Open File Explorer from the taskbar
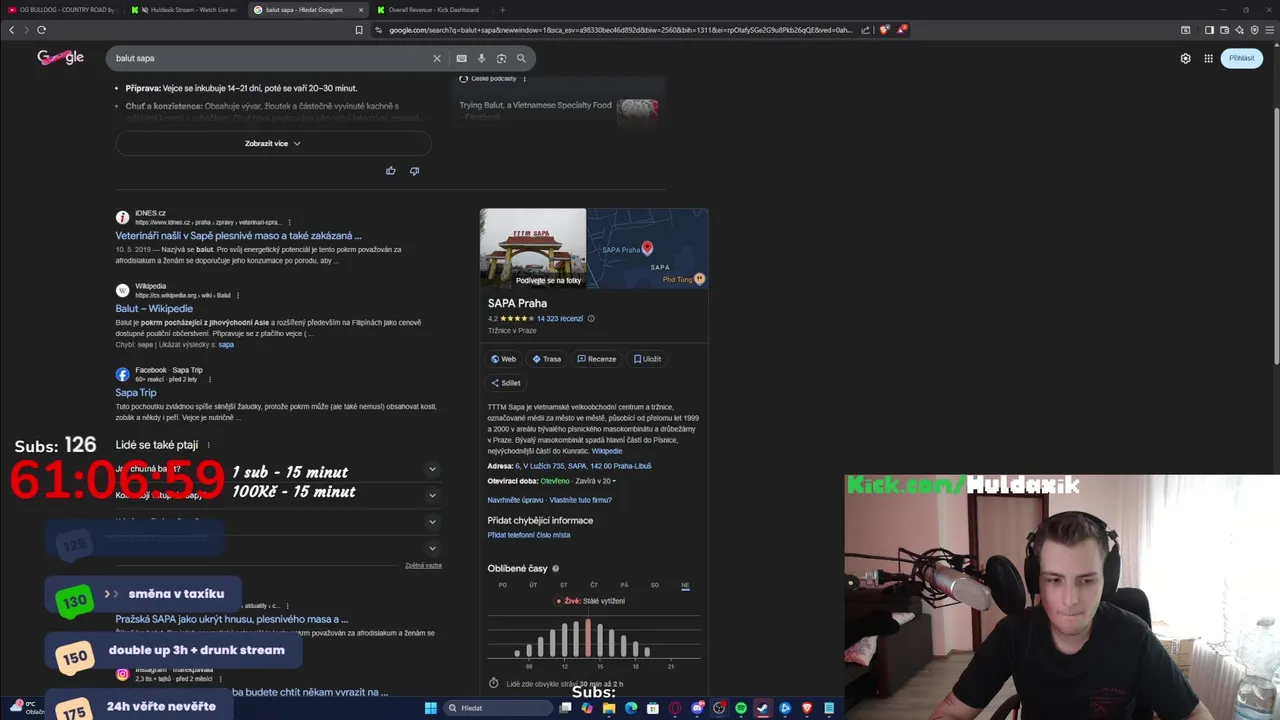The width and height of the screenshot is (1280, 720). click(x=609, y=708)
